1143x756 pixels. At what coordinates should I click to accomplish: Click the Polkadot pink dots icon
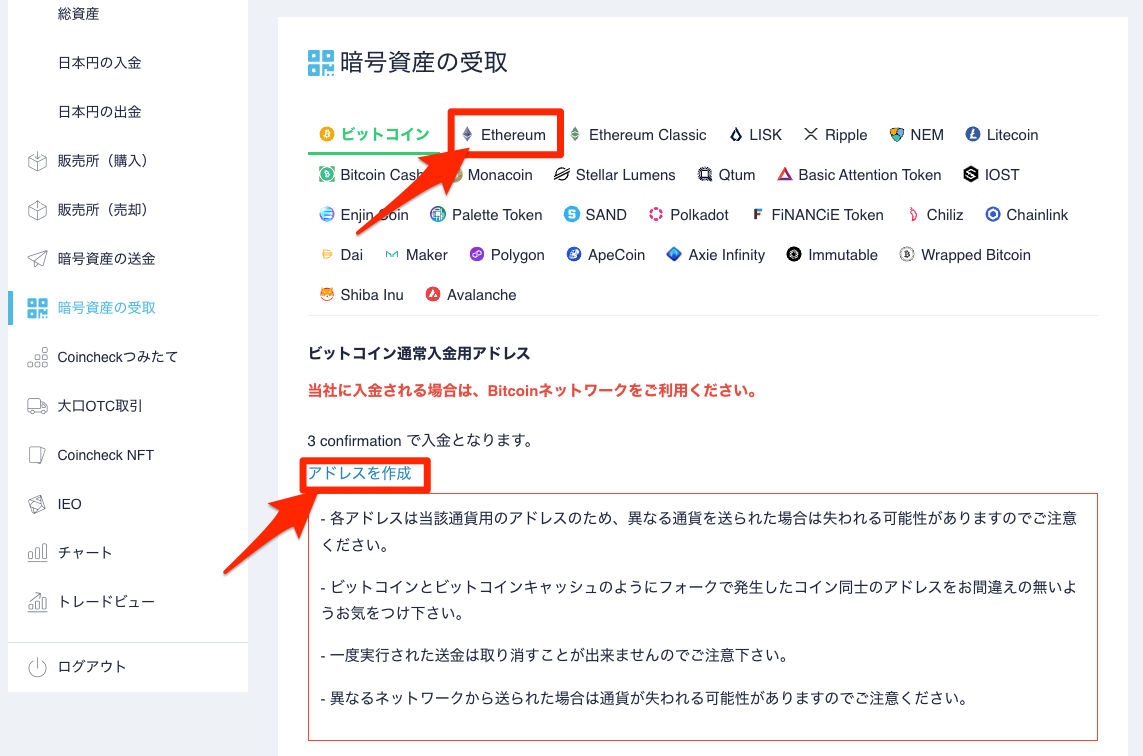pyautogui.click(x=656, y=214)
